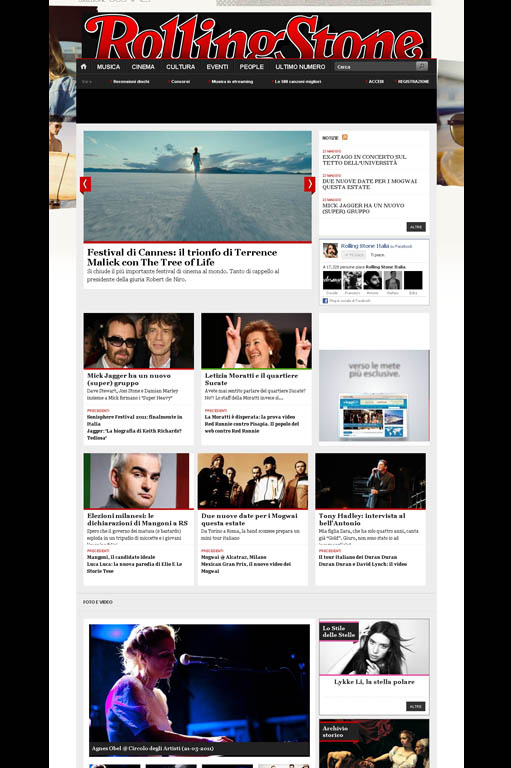
Task: Click the Cerca search field
Action: pyautogui.click(x=375, y=66)
